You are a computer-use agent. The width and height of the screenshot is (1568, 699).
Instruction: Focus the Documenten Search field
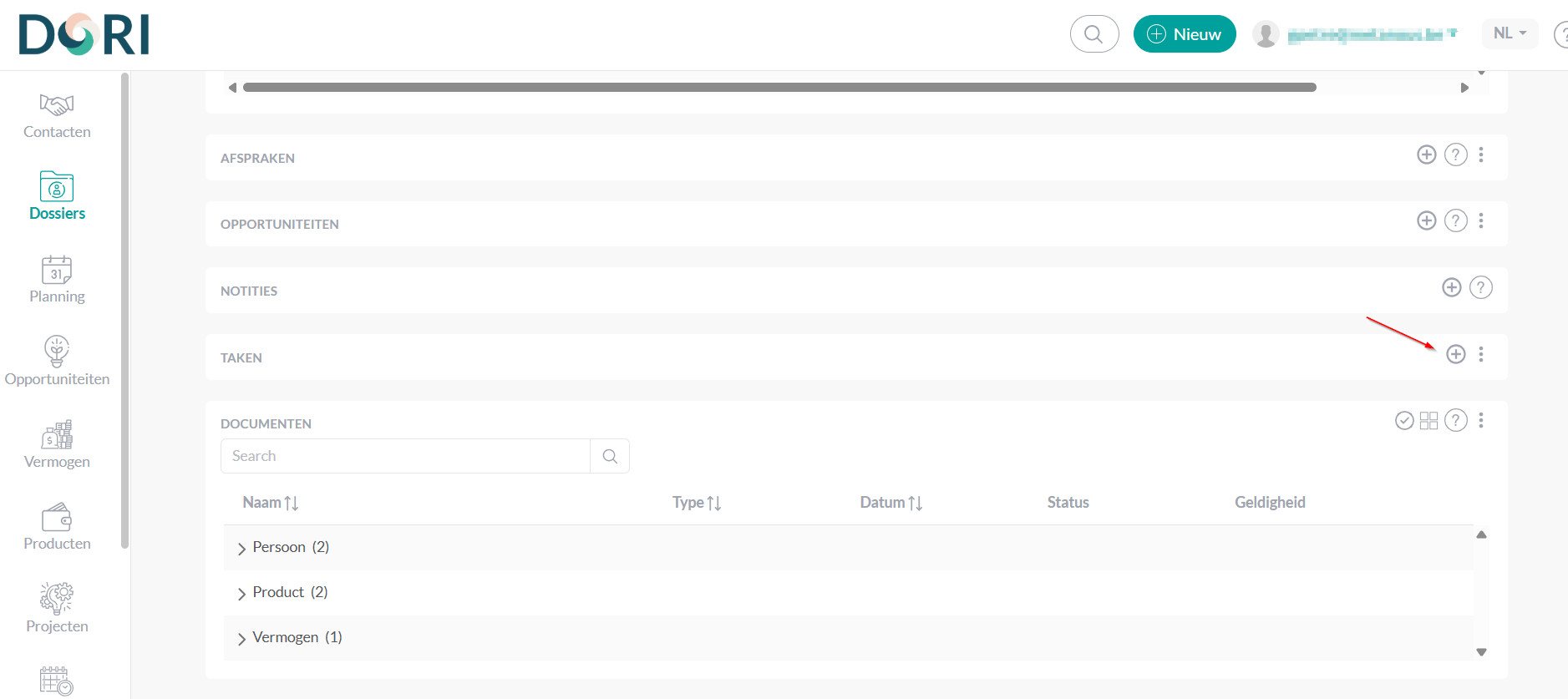tap(405, 456)
